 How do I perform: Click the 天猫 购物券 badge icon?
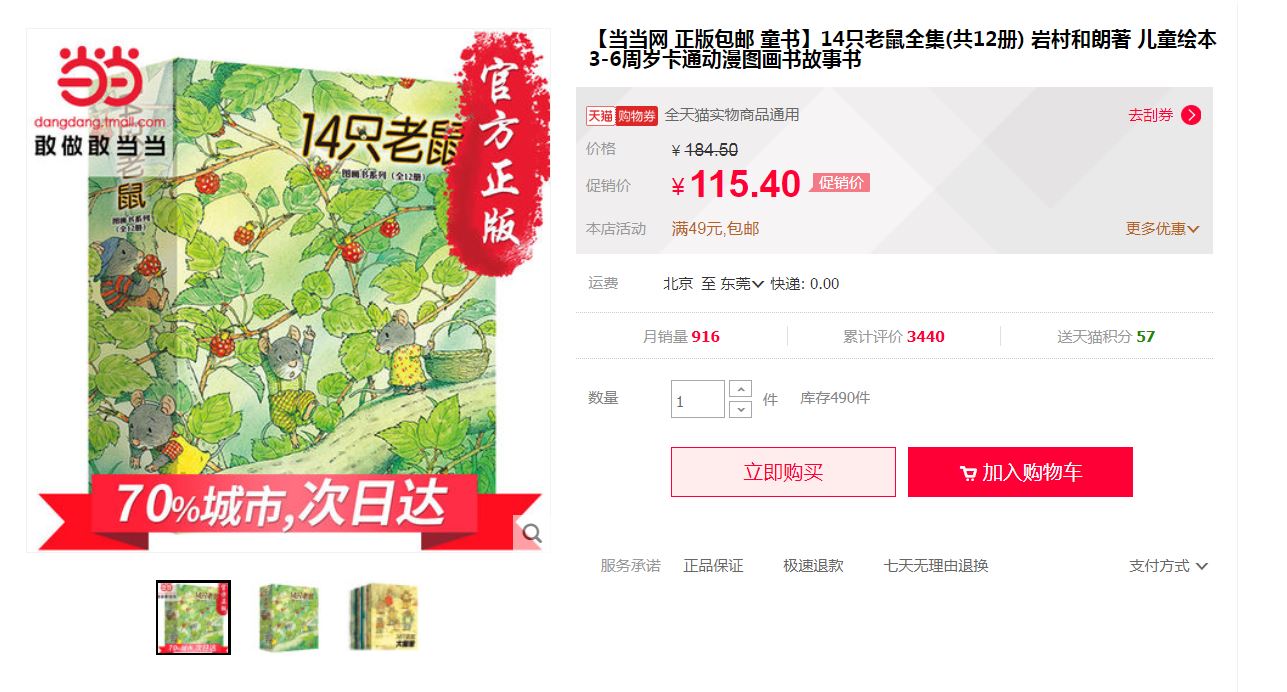[x=622, y=115]
